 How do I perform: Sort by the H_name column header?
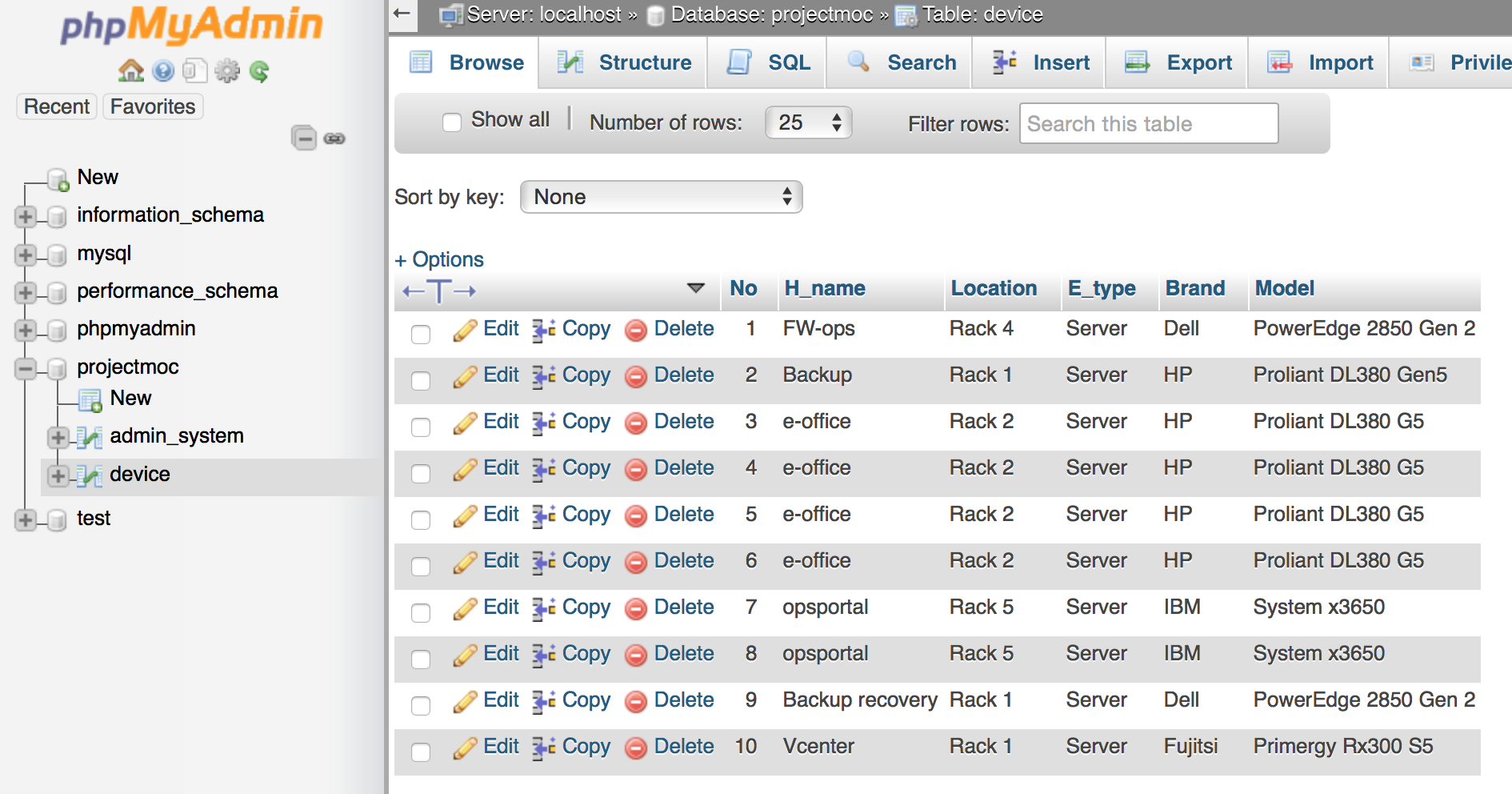(825, 288)
